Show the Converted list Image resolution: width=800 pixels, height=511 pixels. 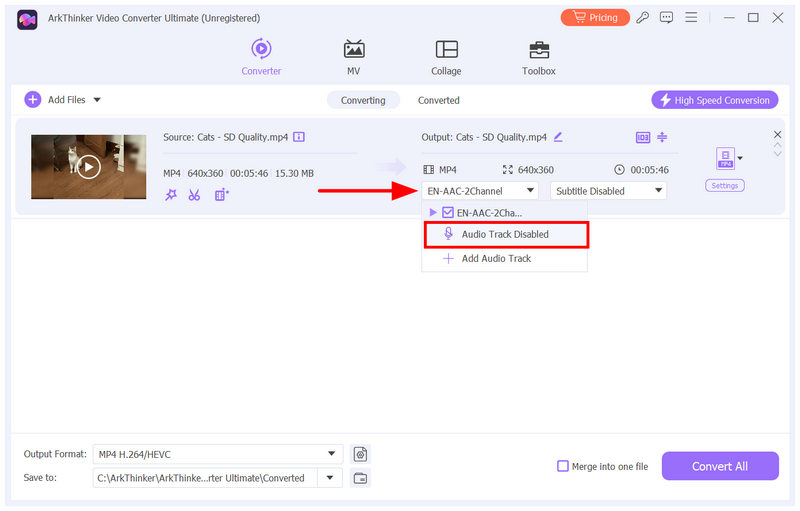coord(439,100)
